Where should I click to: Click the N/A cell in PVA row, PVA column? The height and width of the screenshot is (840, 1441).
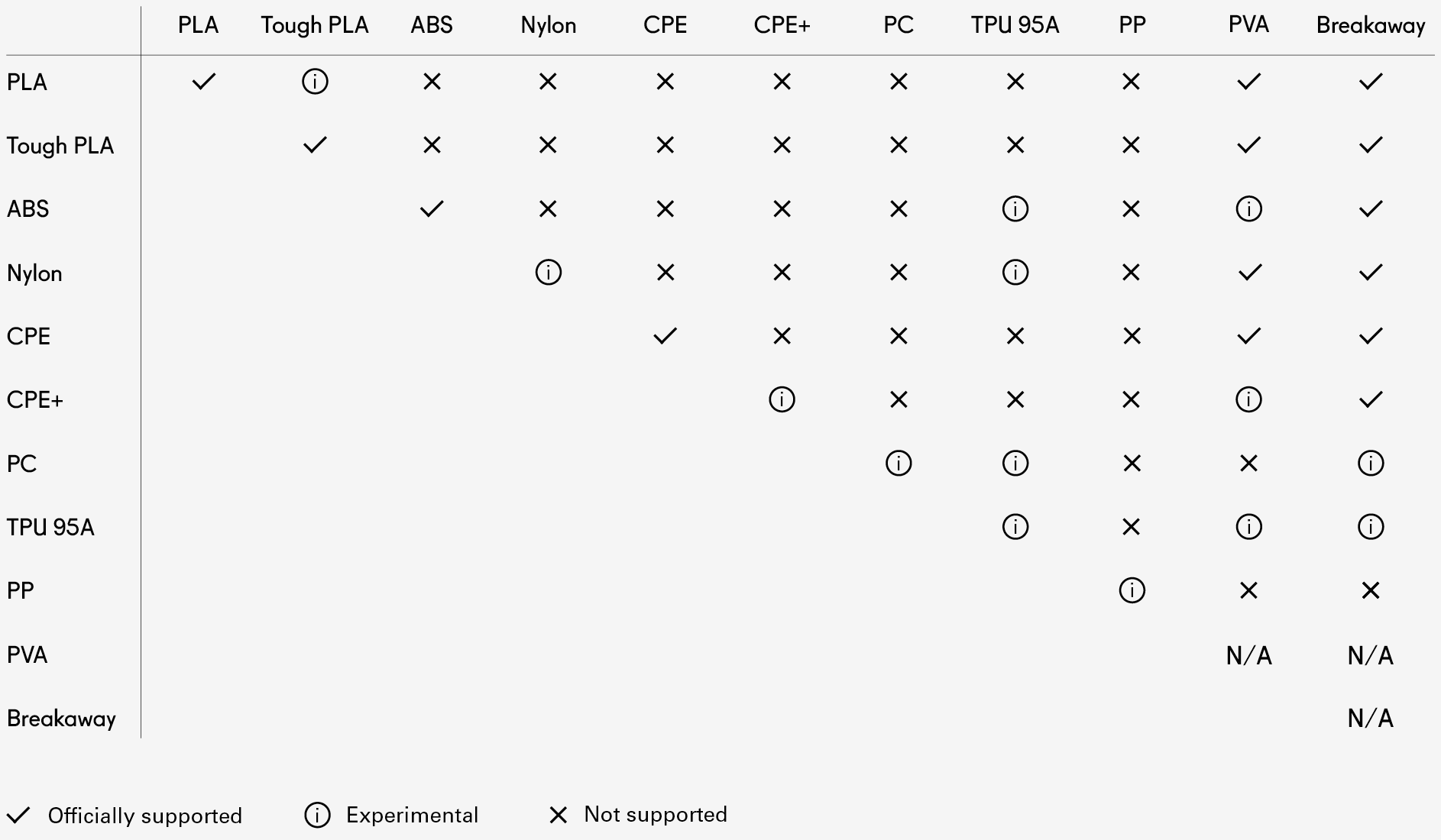(x=1248, y=655)
